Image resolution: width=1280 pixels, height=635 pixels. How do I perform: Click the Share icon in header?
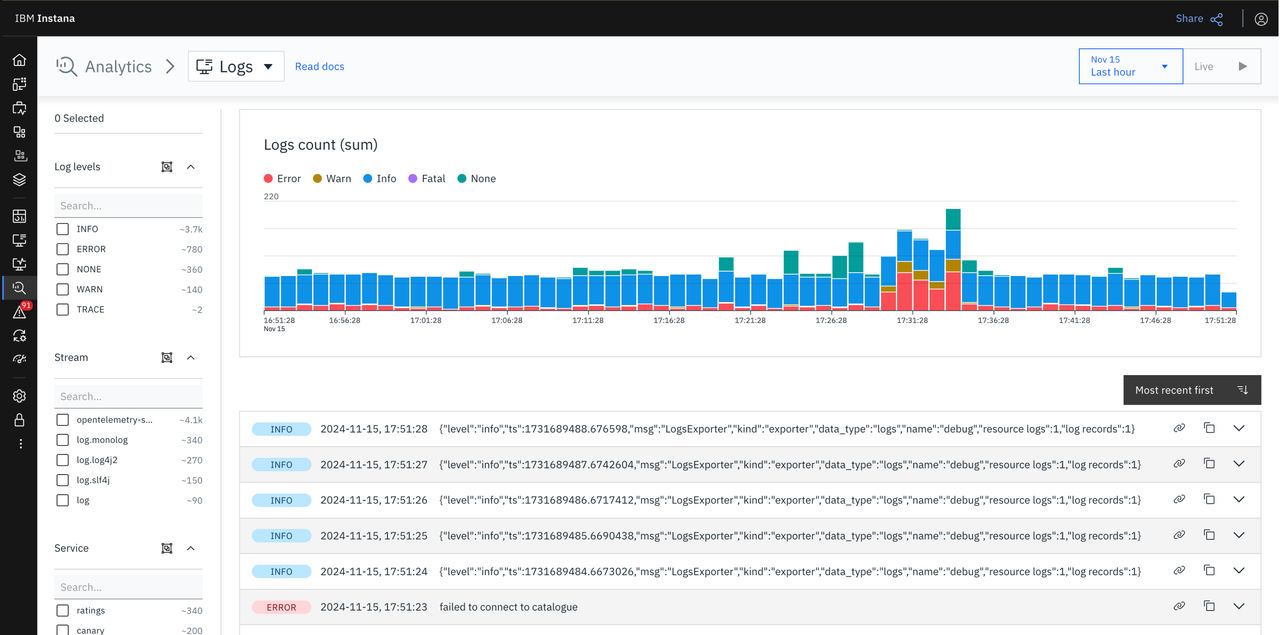point(1217,19)
